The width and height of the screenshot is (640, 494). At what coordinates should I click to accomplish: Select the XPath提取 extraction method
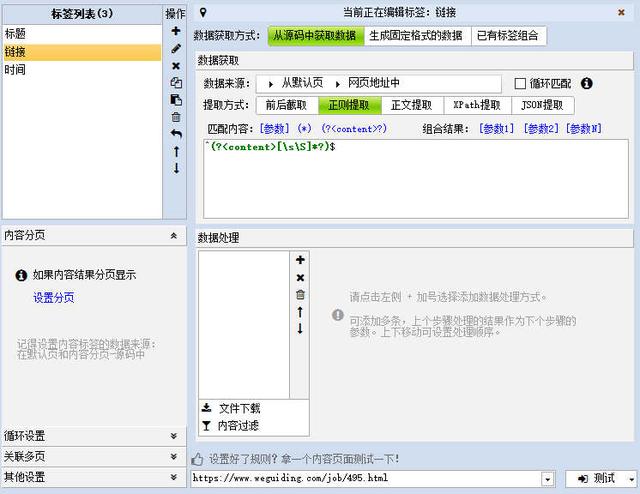[476, 105]
